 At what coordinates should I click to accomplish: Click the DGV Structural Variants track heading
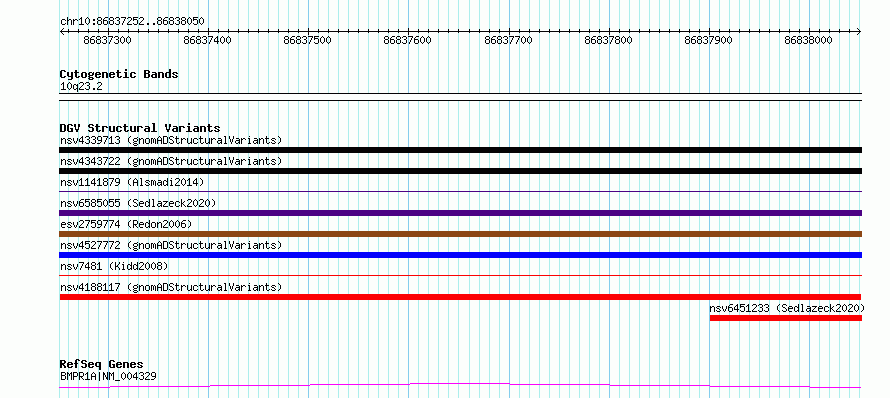(140, 128)
